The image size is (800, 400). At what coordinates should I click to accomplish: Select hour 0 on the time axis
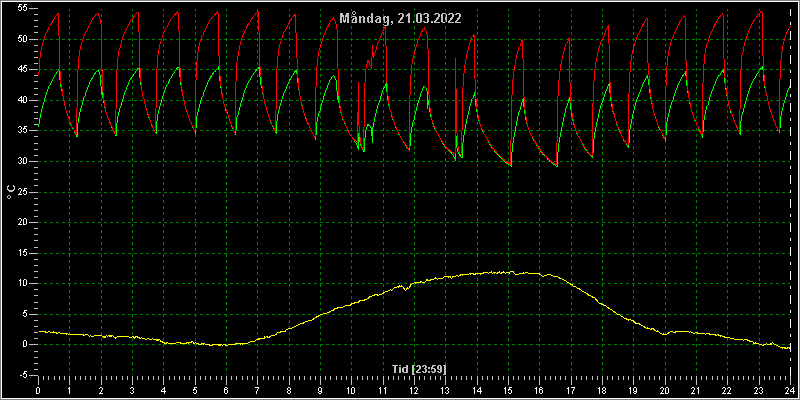38,389
